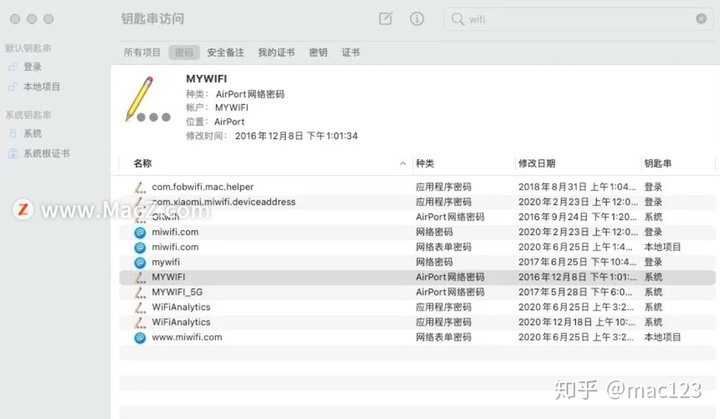Click @ icon of mywifi entry
The height and width of the screenshot is (419, 720).
pyautogui.click(x=140, y=262)
